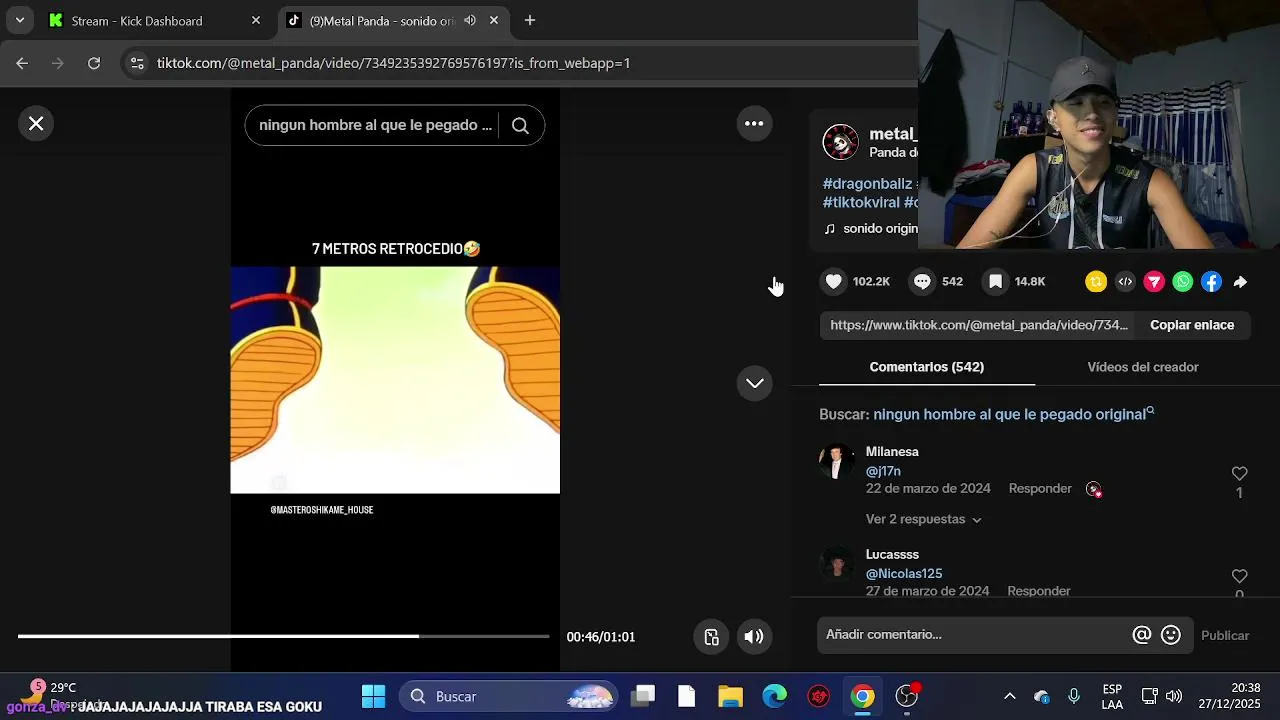
Task: Open the @Nicolas125 mention link
Action: click(904, 574)
